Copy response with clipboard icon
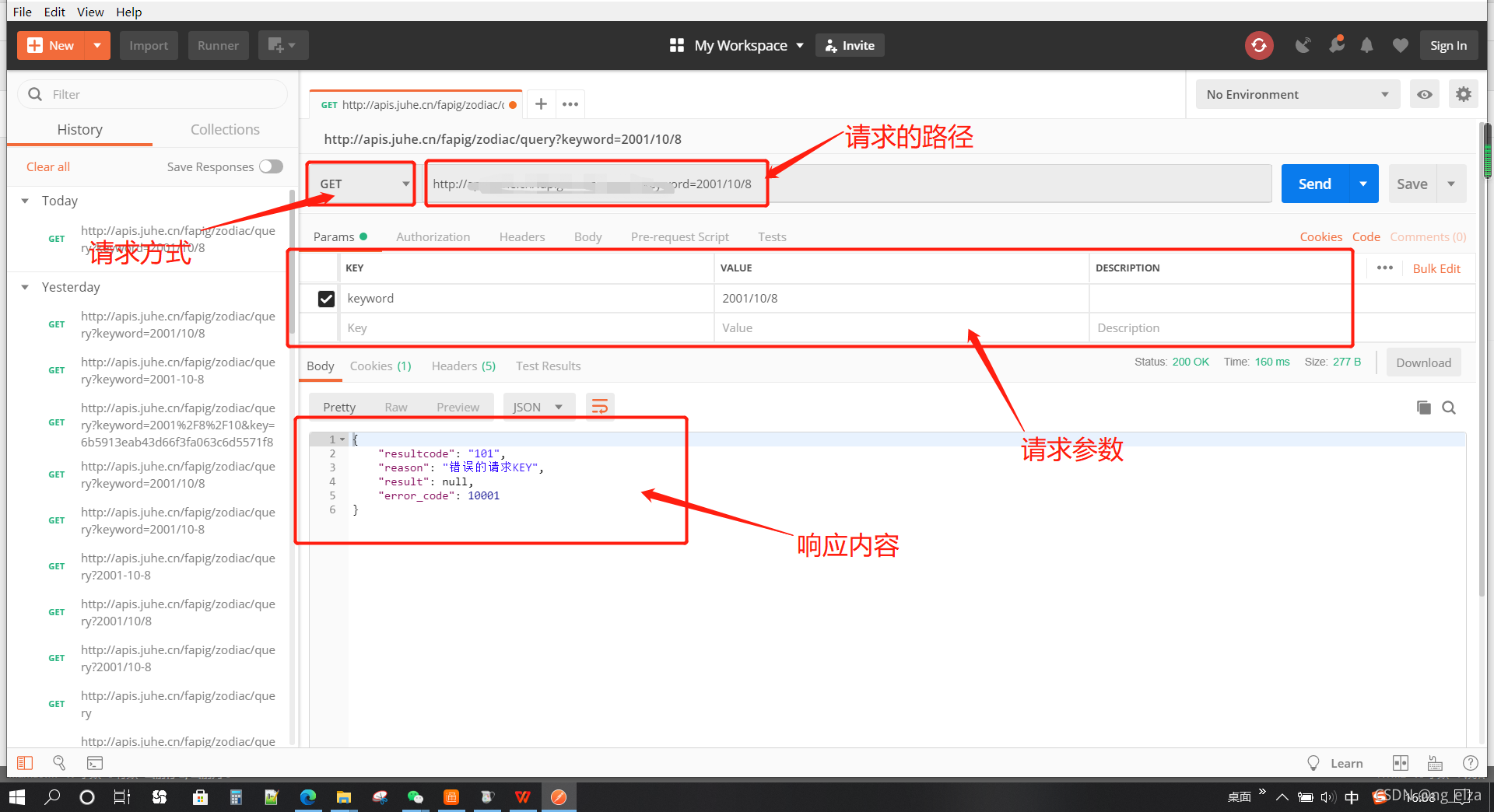Screen dimensions: 1494x812 pos(1423,408)
